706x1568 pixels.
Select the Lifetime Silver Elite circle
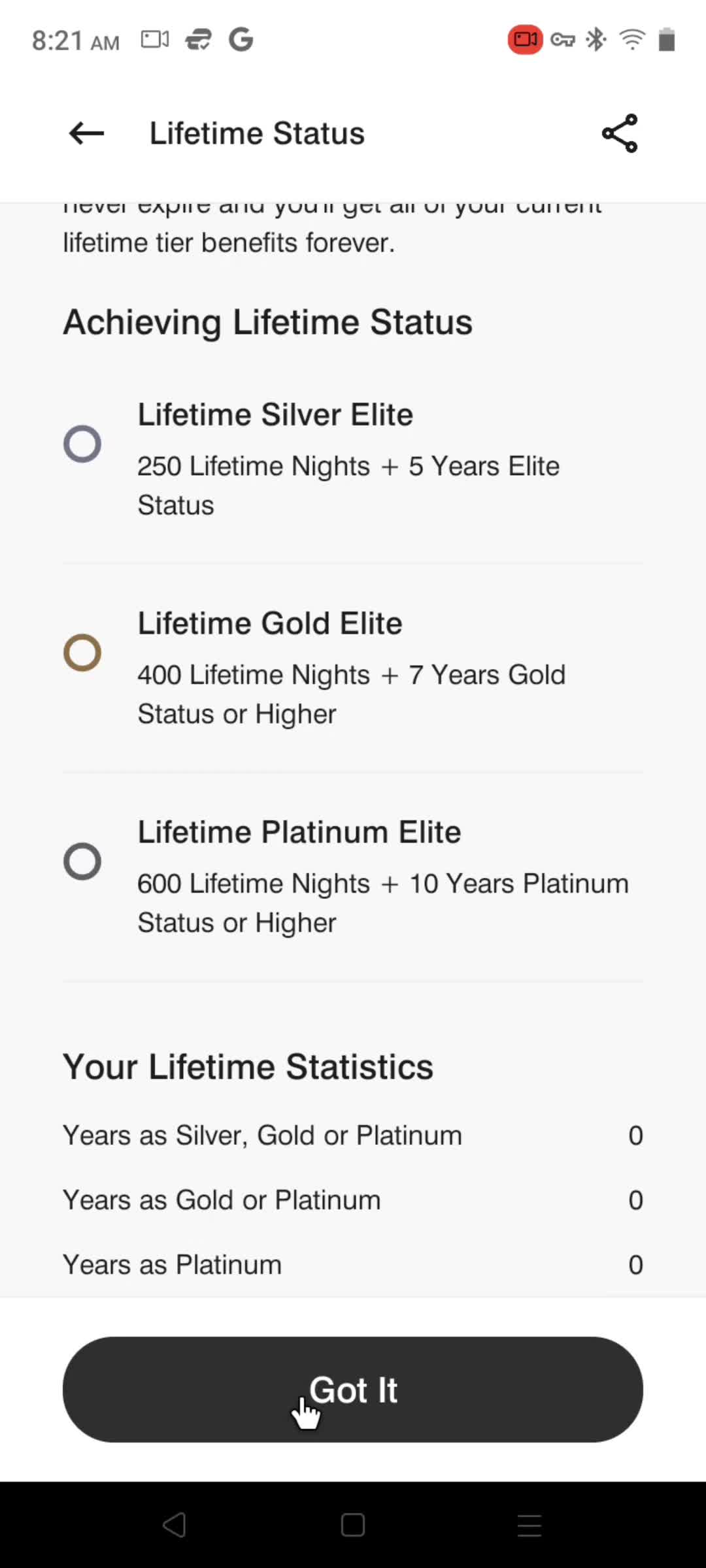click(x=82, y=444)
